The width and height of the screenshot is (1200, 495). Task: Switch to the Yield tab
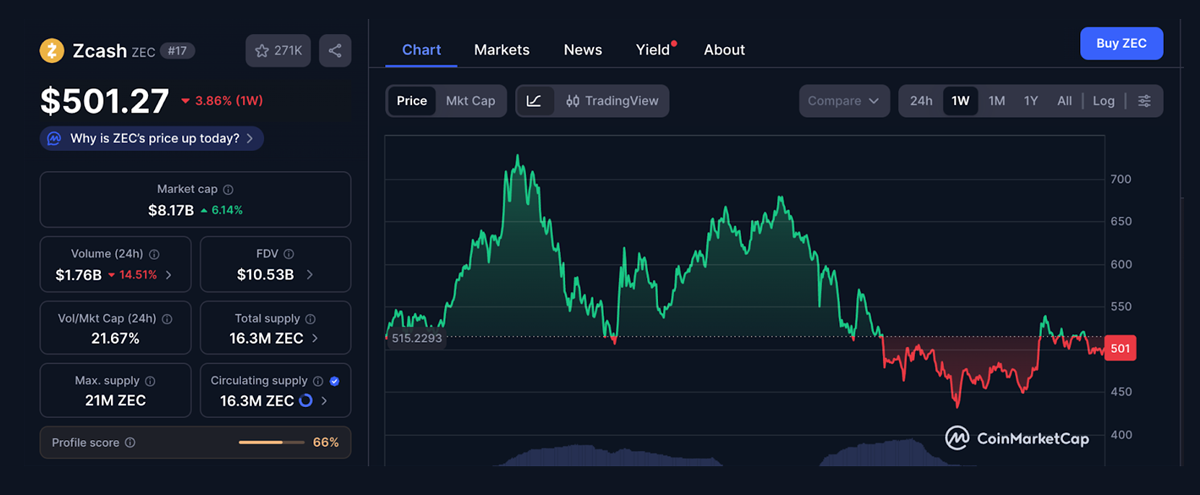653,49
